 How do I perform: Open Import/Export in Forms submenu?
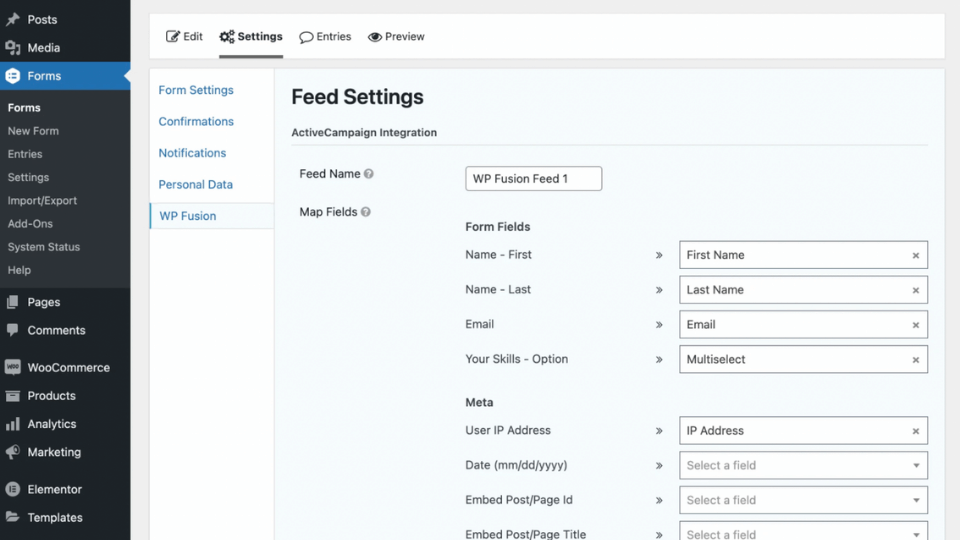coord(42,201)
